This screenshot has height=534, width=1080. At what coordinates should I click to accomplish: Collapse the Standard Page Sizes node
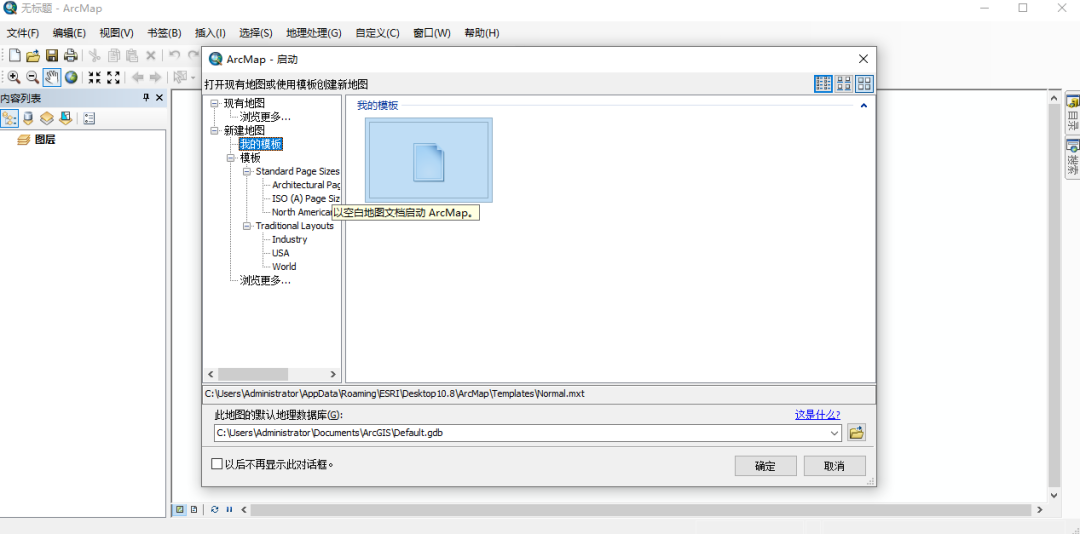(246, 172)
